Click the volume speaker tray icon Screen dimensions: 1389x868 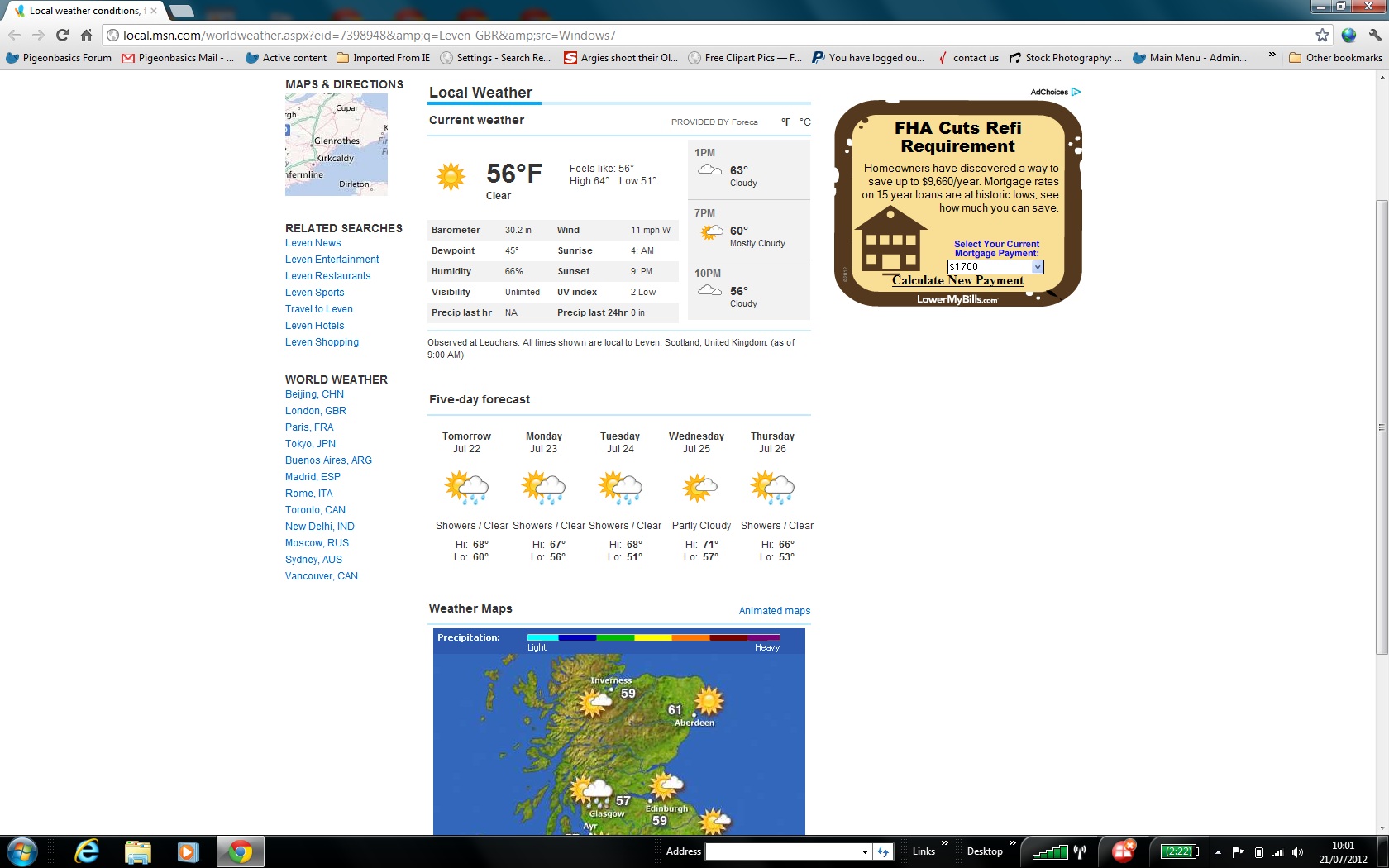click(x=1297, y=852)
